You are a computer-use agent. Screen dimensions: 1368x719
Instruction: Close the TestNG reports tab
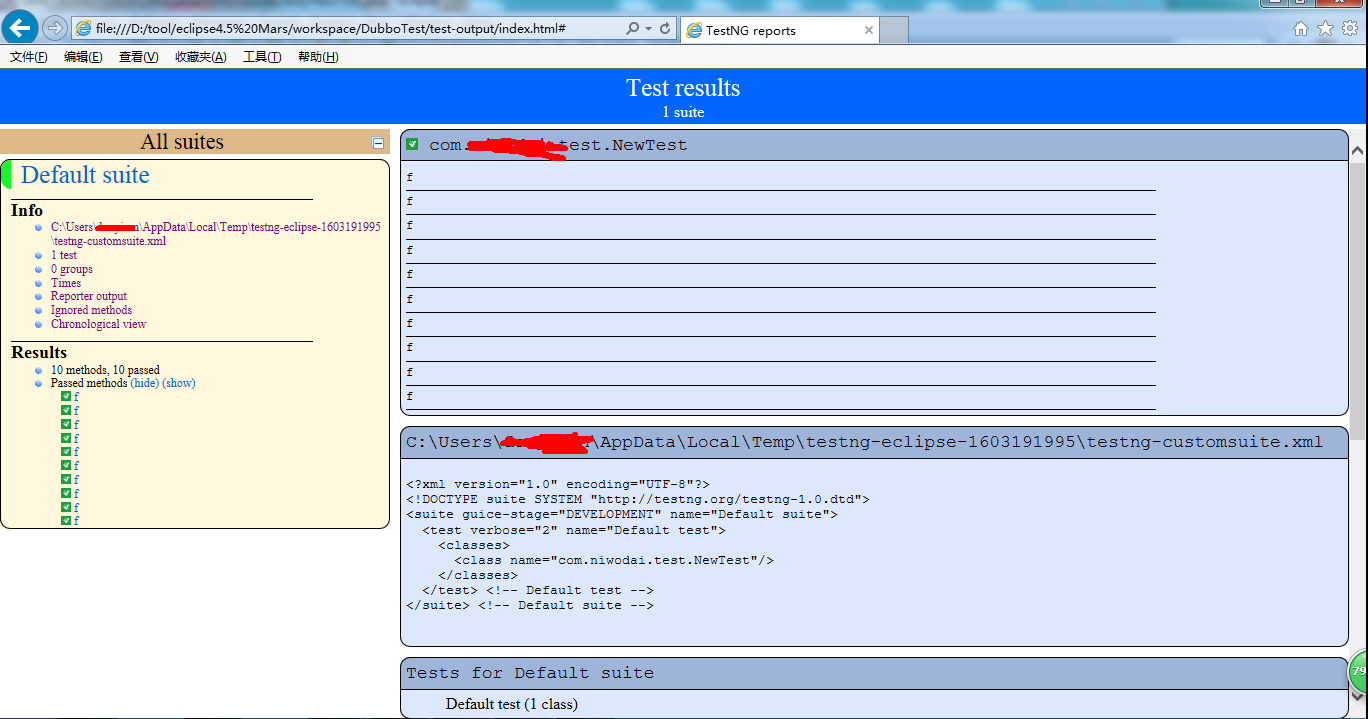pyautogui.click(x=868, y=30)
